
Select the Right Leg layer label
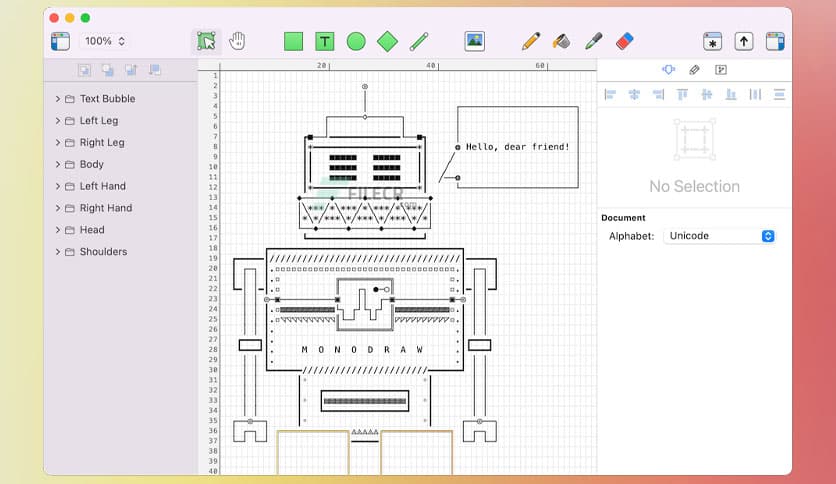point(102,142)
